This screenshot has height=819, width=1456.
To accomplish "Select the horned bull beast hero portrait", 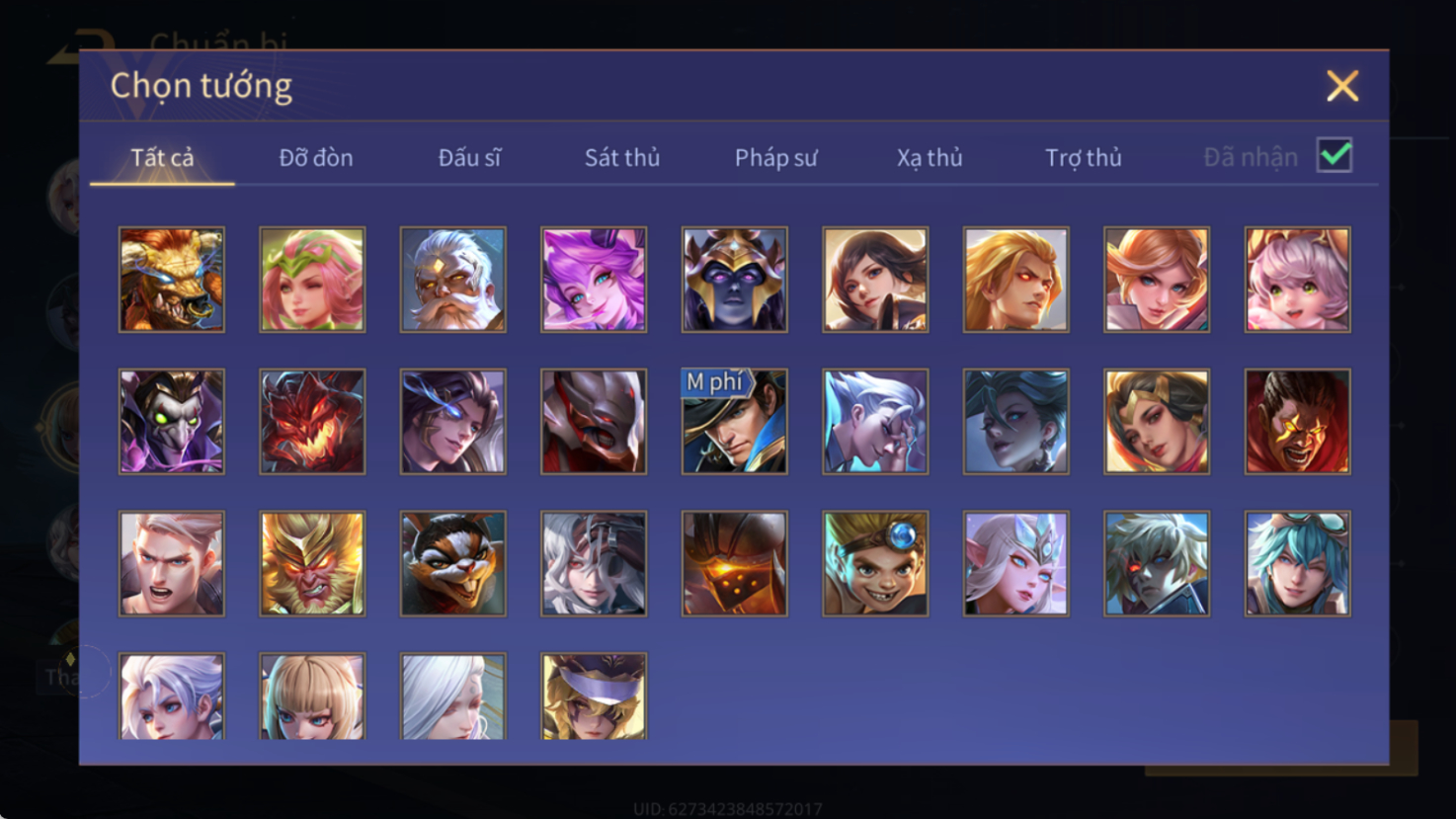I will pyautogui.click(x=172, y=280).
